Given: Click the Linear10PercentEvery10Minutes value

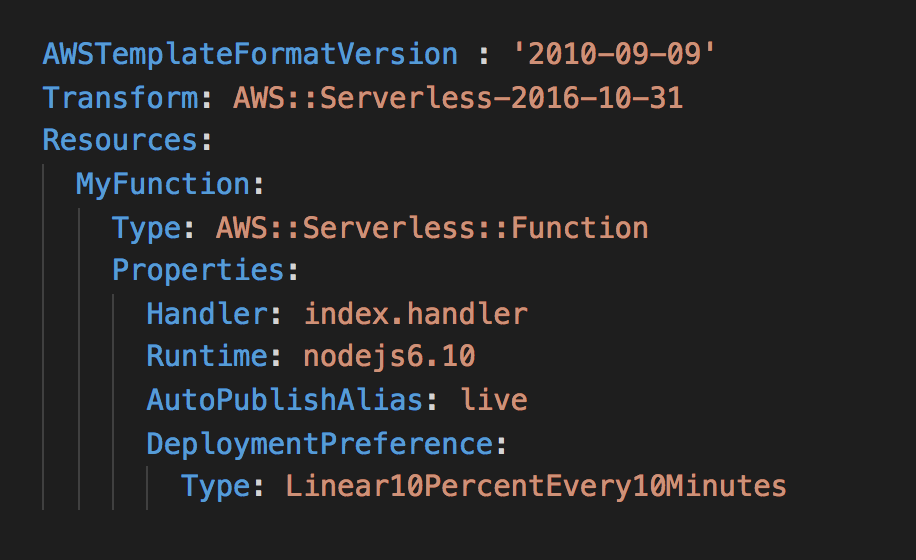Looking at the screenshot, I should pos(536,487).
